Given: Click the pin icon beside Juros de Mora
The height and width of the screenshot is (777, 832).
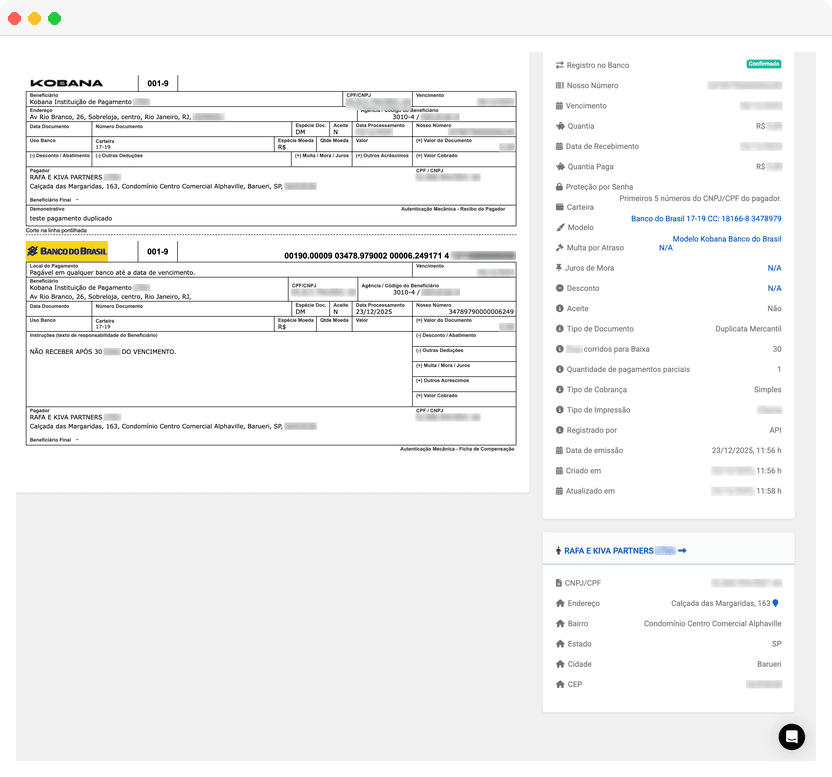Looking at the screenshot, I should click(559, 268).
